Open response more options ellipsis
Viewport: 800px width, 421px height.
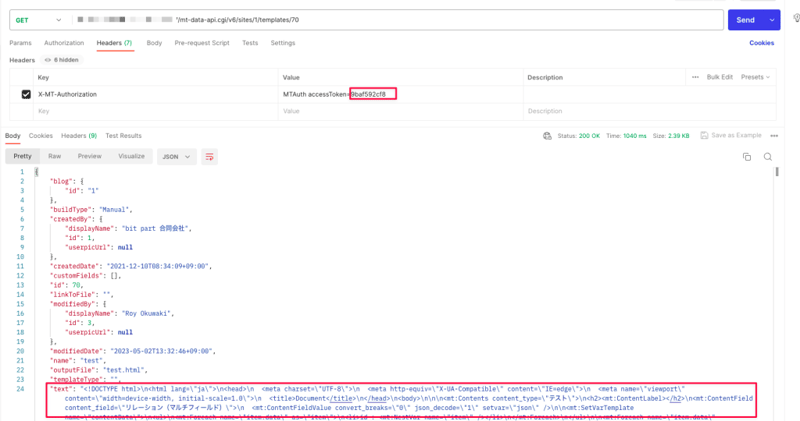[x=774, y=135]
